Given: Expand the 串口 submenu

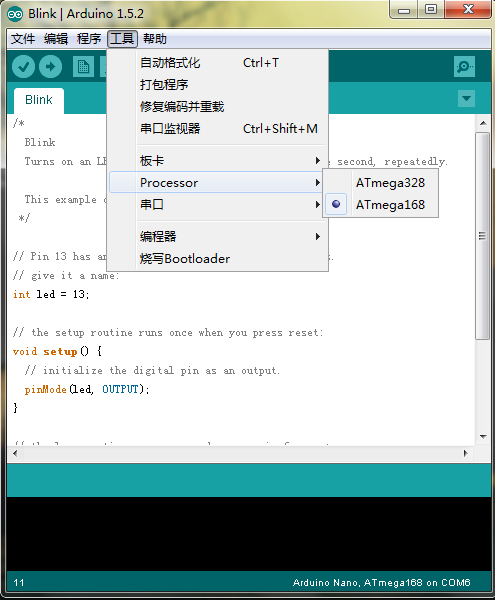Looking at the screenshot, I should pyautogui.click(x=218, y=204).
